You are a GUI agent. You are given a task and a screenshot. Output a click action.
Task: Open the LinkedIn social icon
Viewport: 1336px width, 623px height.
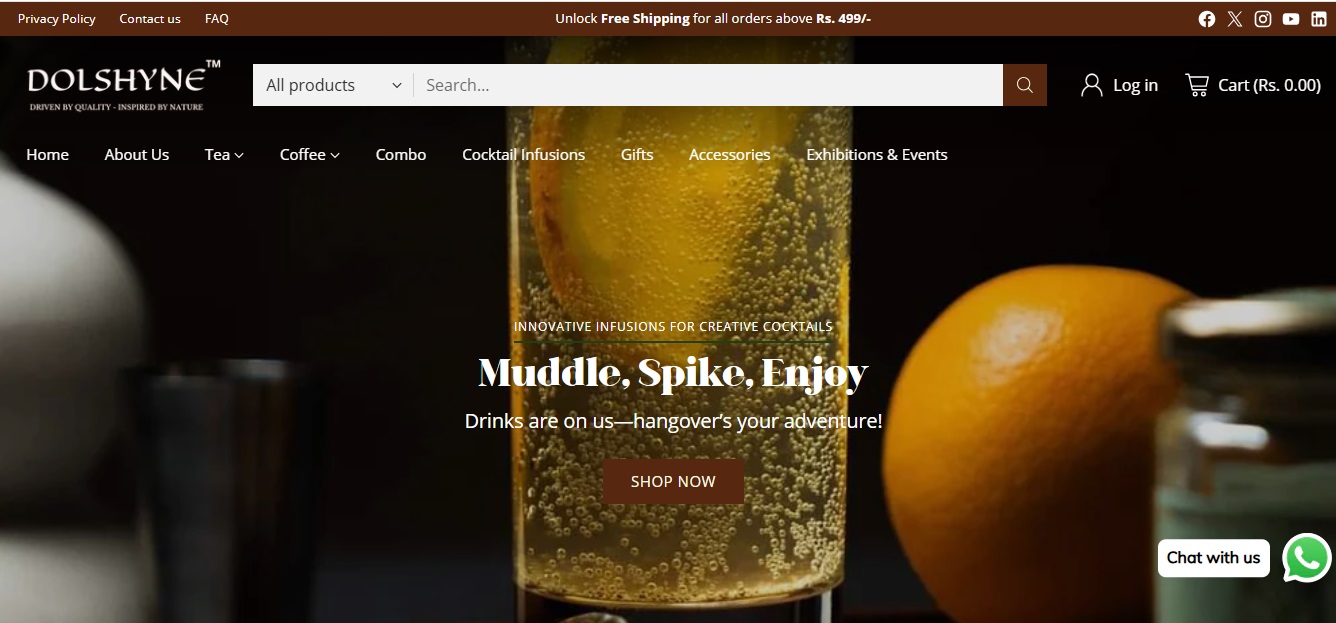[1319, 19]
